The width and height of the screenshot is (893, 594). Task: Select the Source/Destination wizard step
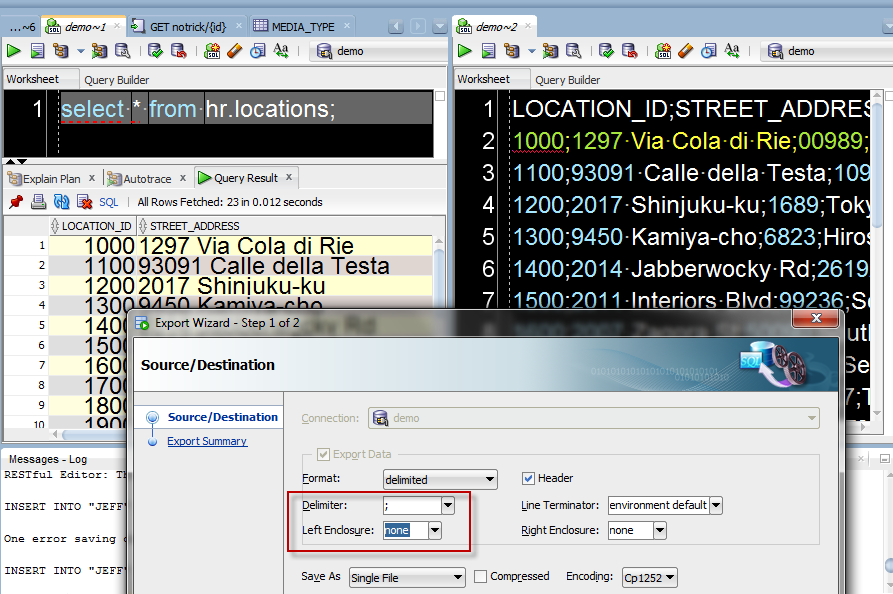(223, 417)
